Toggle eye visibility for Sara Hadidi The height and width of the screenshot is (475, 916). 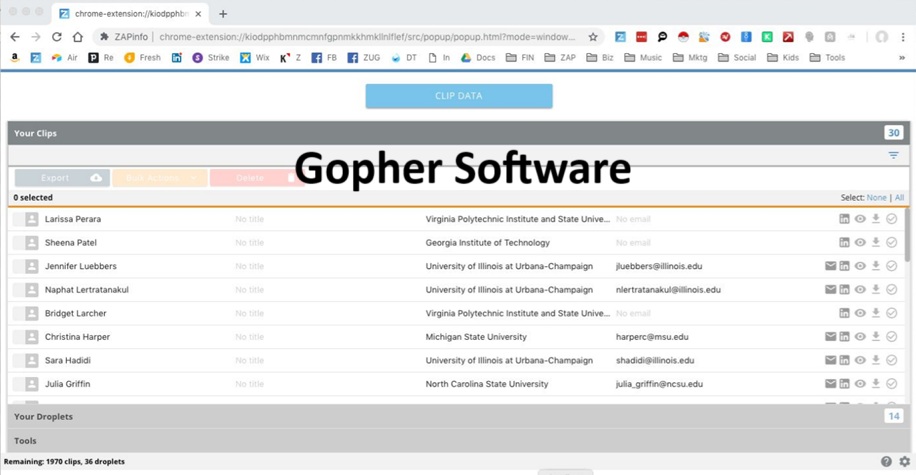[860, 360]
